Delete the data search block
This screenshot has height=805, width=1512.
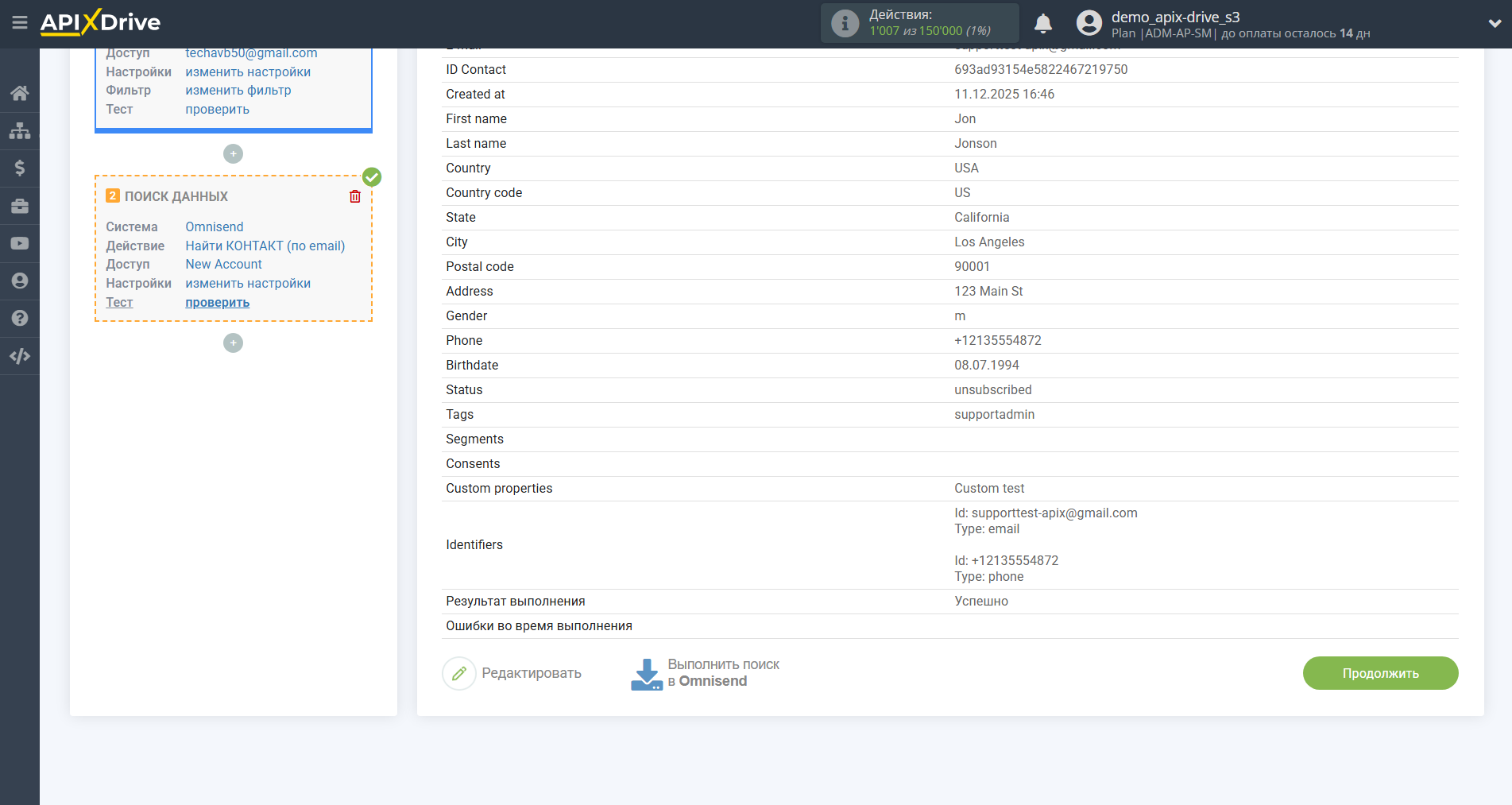[x=355, y=196]
